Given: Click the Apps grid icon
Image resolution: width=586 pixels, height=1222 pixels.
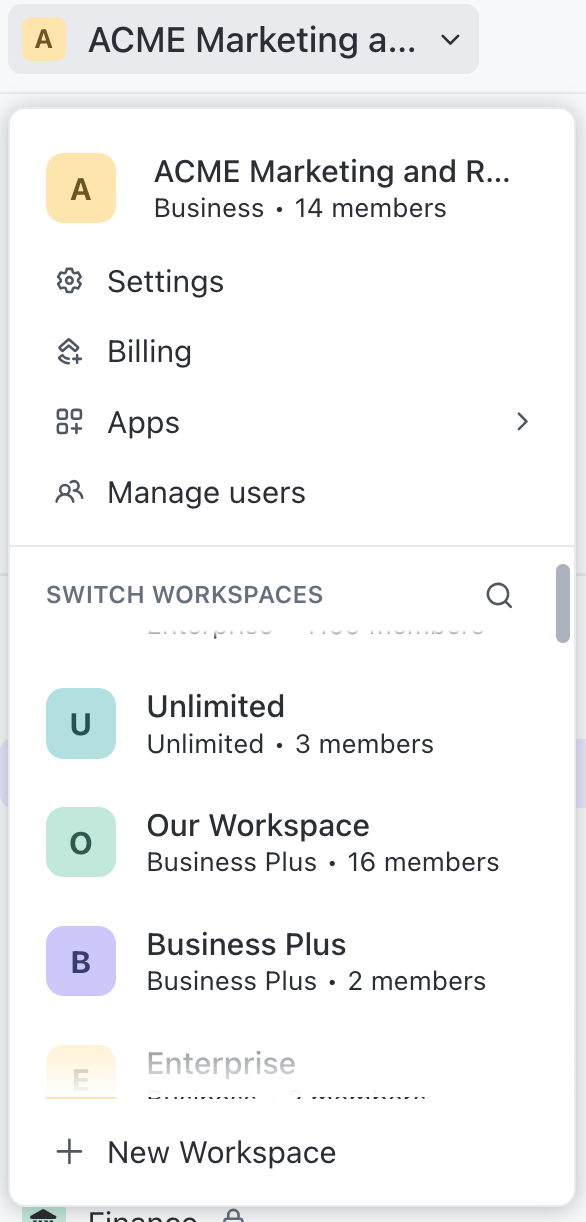Looking at the screenshot, I should (69, 422).
